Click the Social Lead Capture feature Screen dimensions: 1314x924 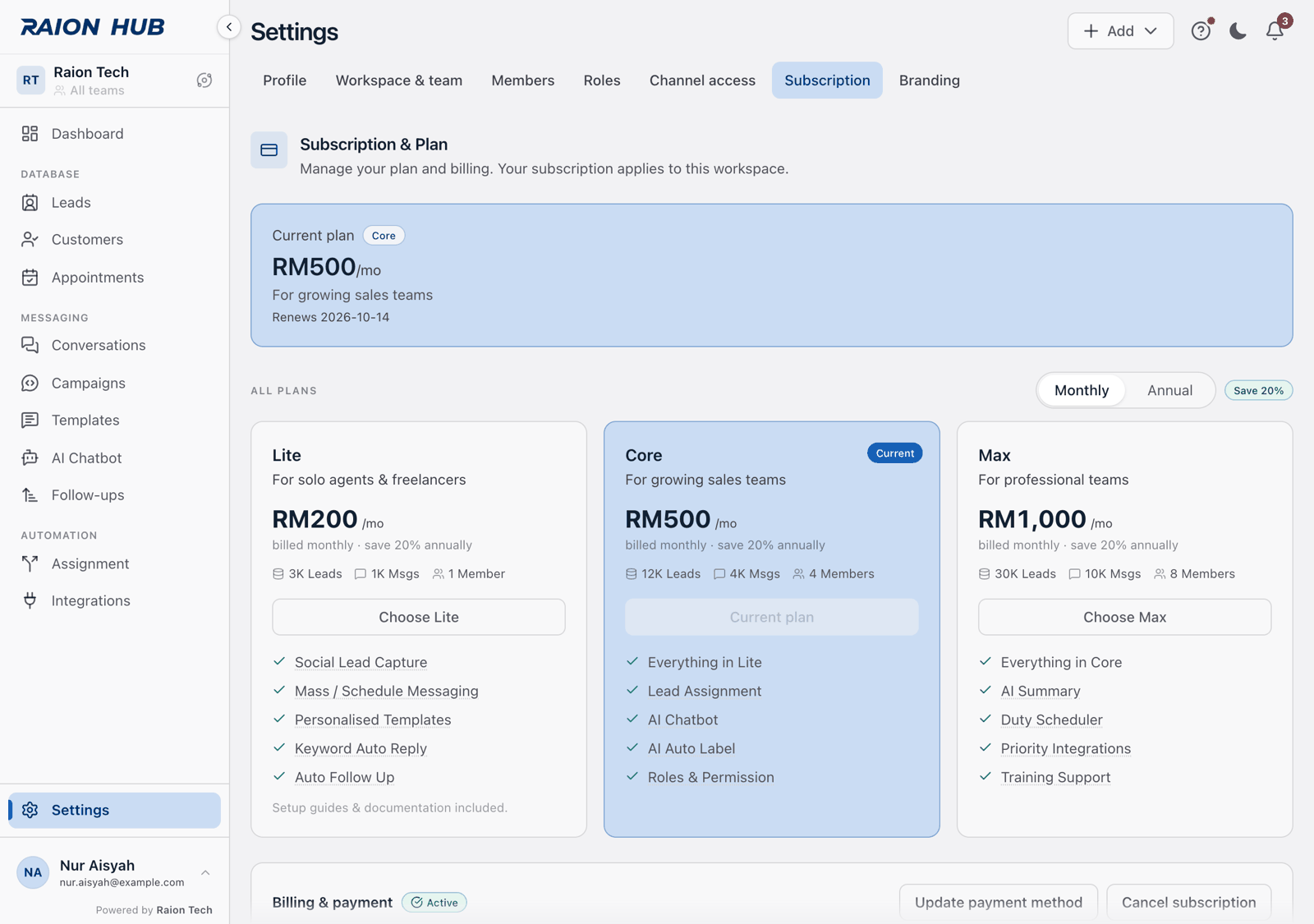tap(361, 663)
